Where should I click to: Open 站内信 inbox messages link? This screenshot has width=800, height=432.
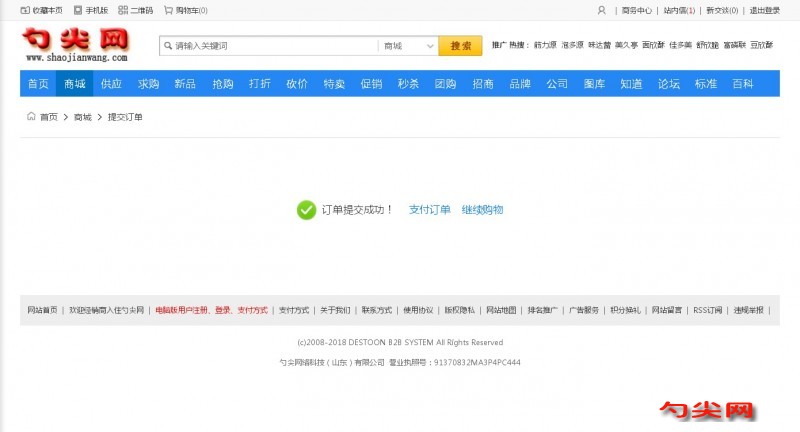coord(679,10)
